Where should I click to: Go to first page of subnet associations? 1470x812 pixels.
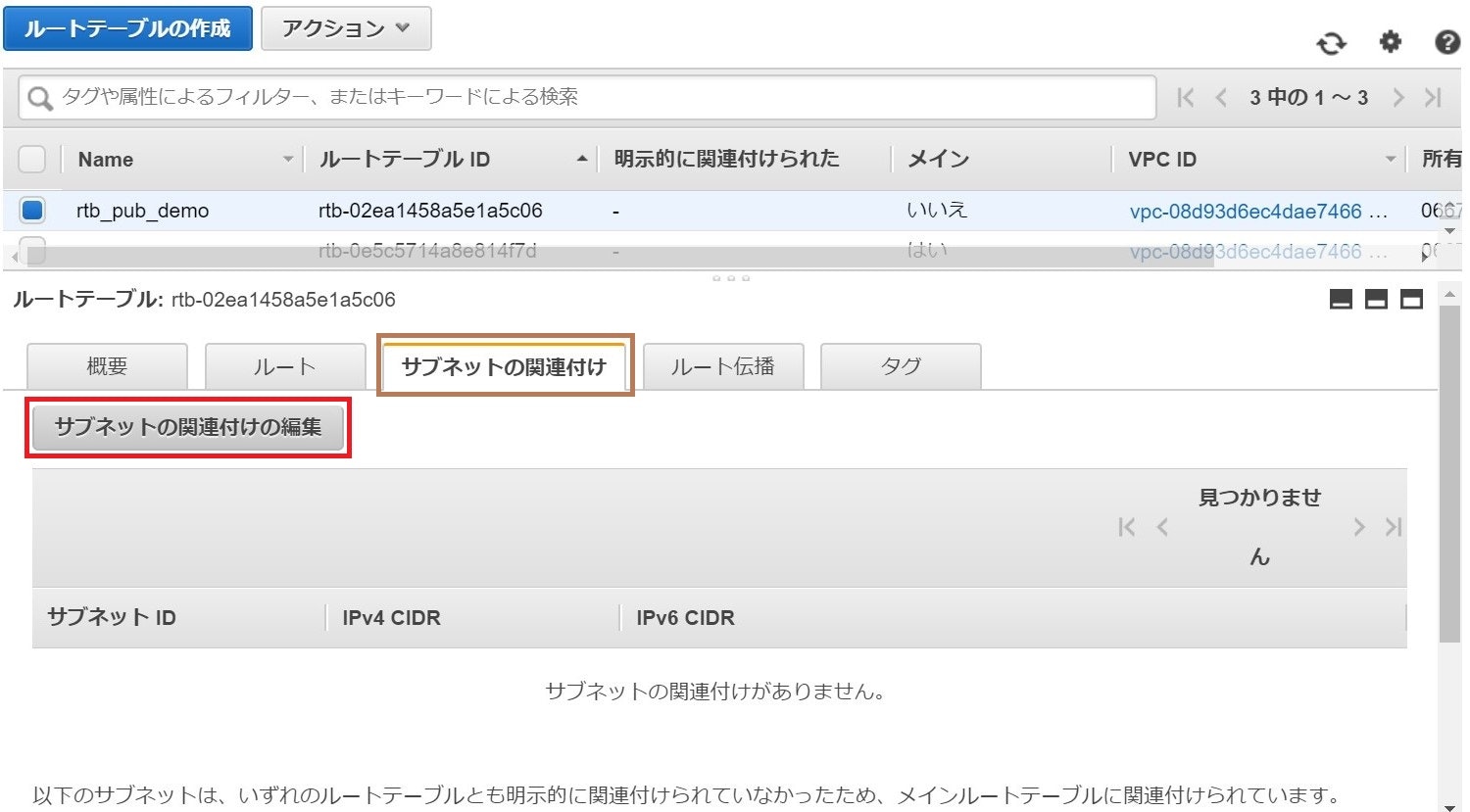1127,527
